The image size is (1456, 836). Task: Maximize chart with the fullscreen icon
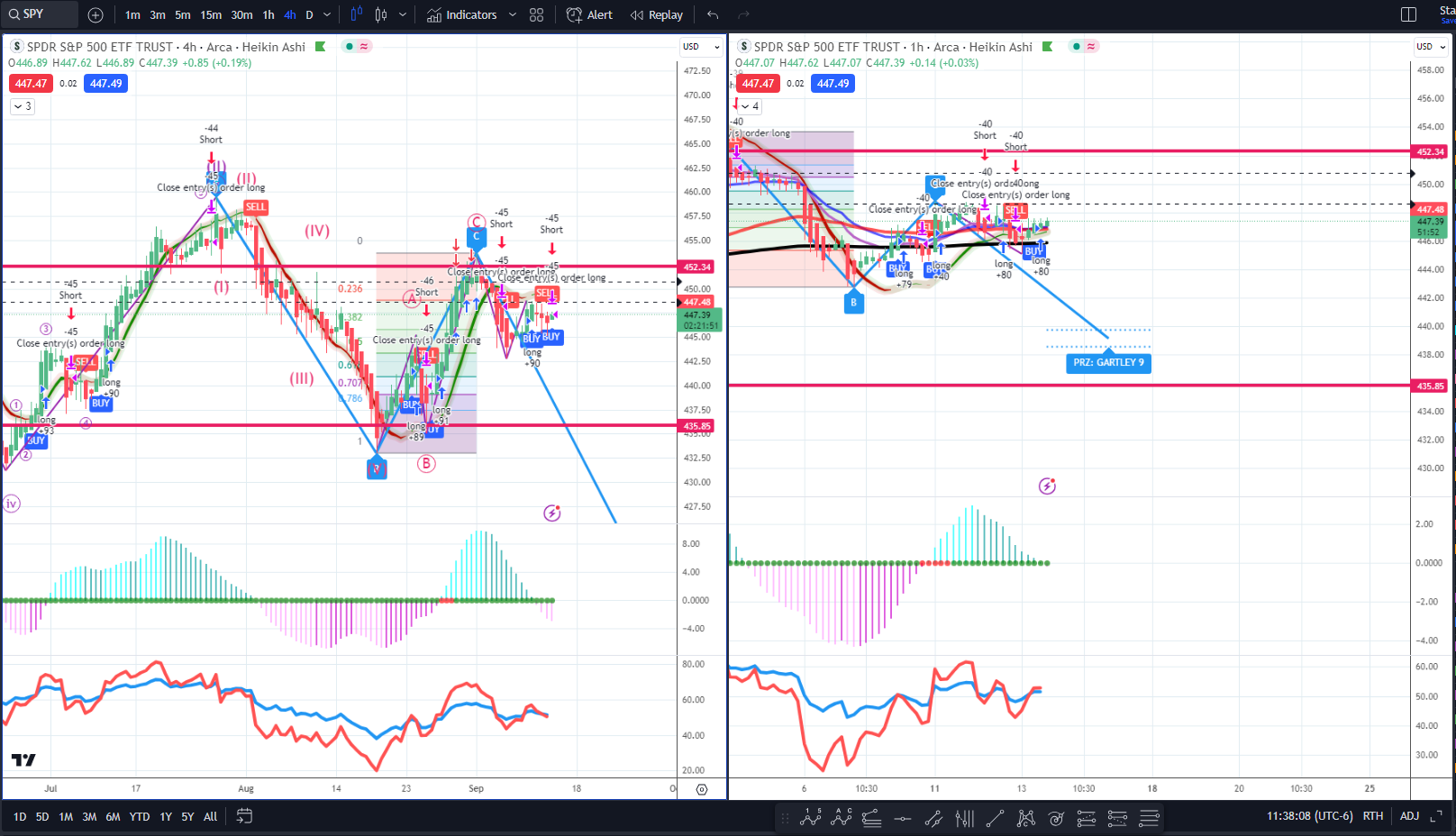click(1436, 816)
